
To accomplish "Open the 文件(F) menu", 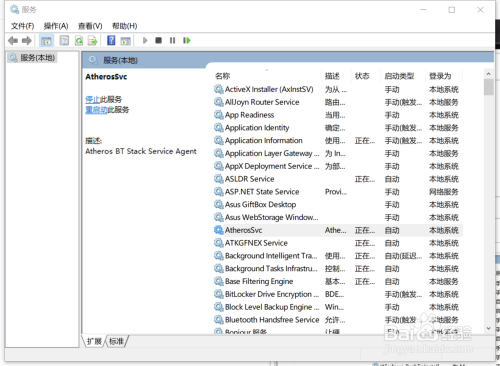I will point(23,26).
